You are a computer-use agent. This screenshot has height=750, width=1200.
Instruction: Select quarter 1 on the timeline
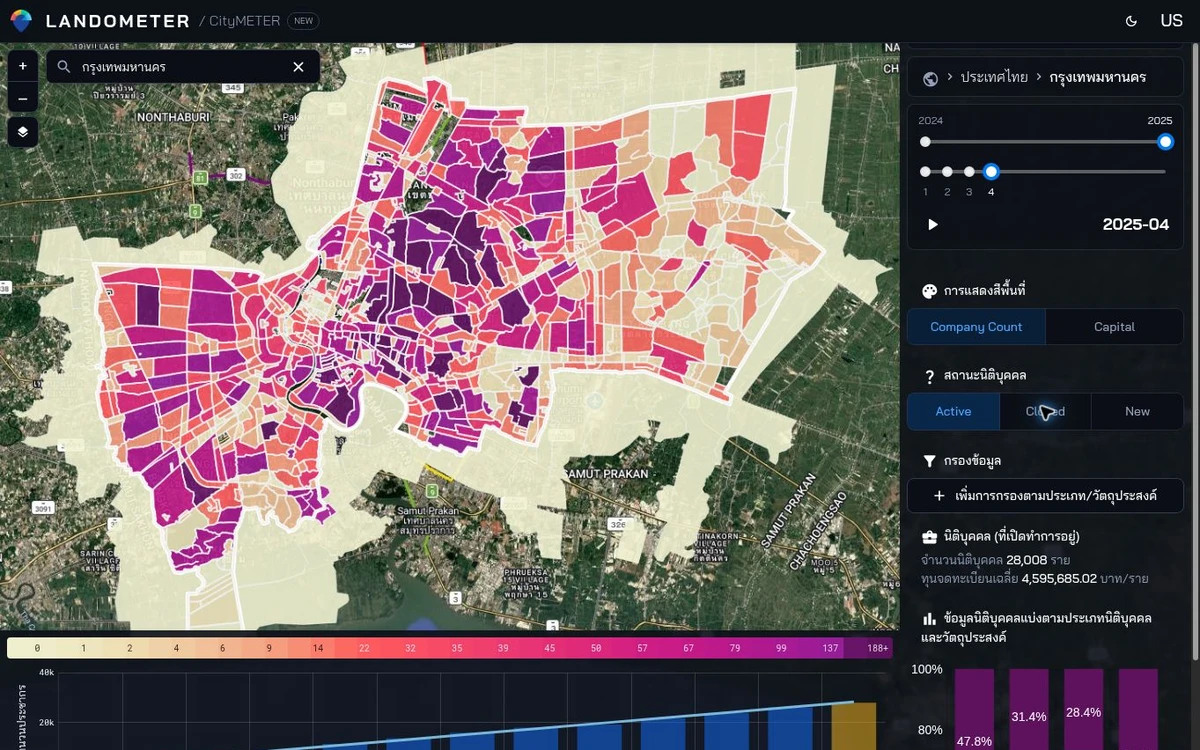click(x=925, y=172)
